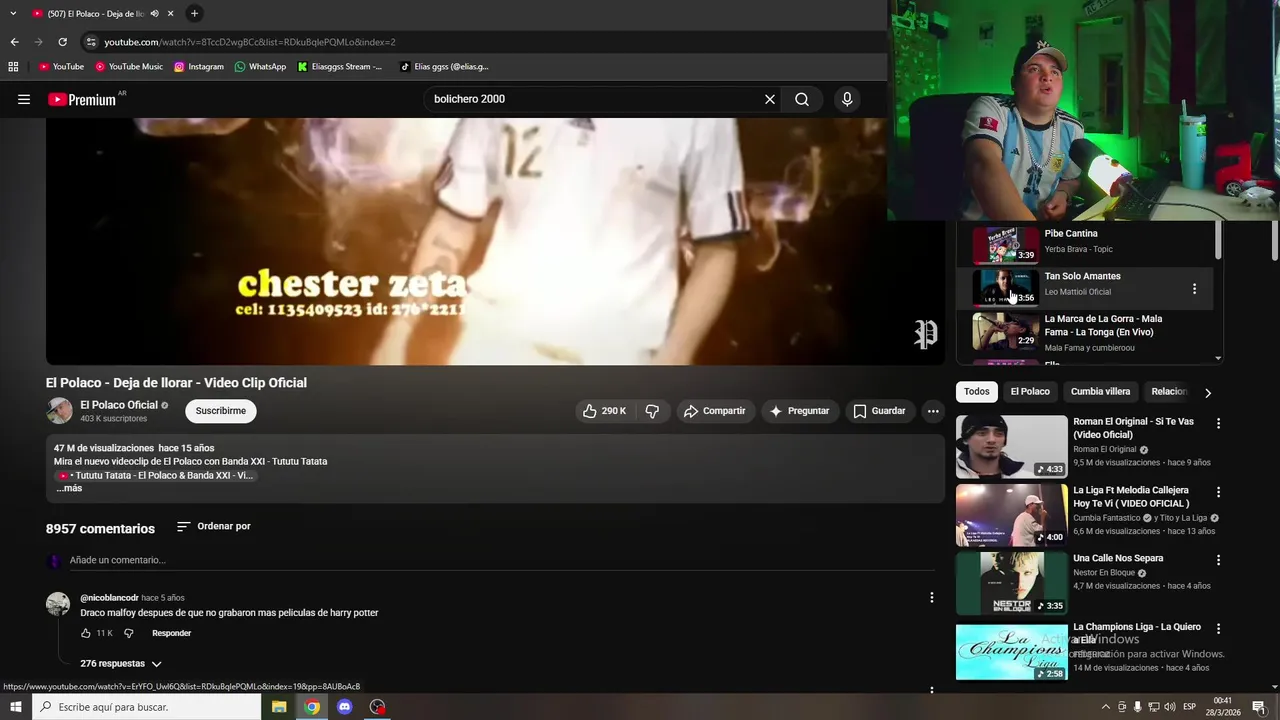
Task: Open the Windows Start menu
Action: 15,707
